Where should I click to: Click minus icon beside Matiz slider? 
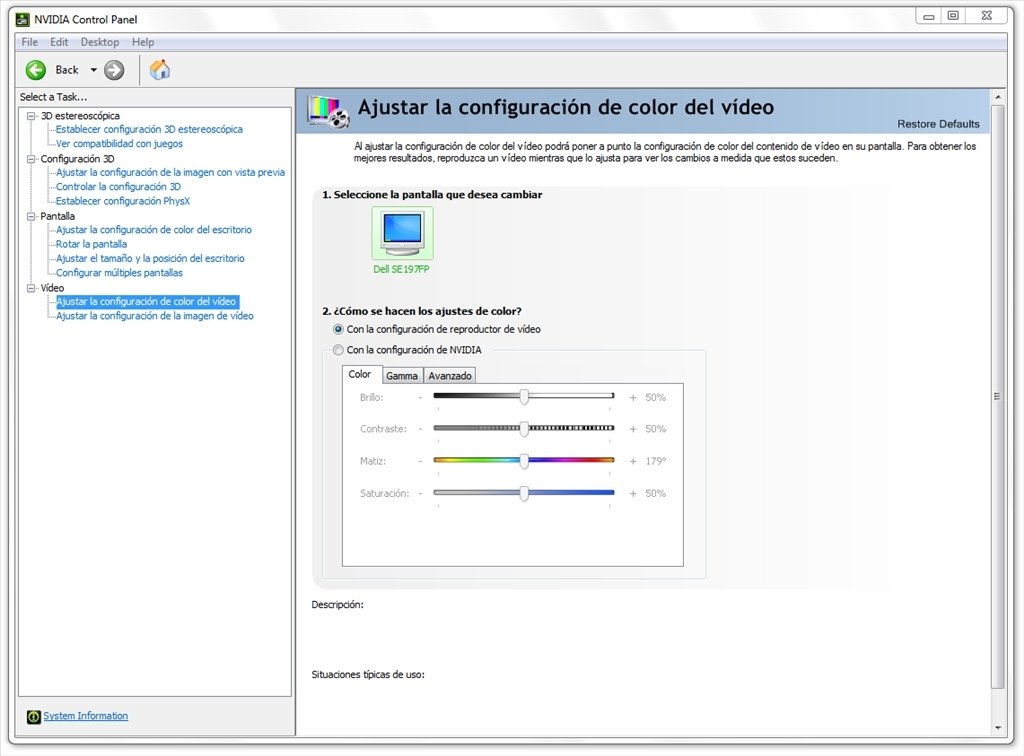pyautogui.click(x=421, y=461)
